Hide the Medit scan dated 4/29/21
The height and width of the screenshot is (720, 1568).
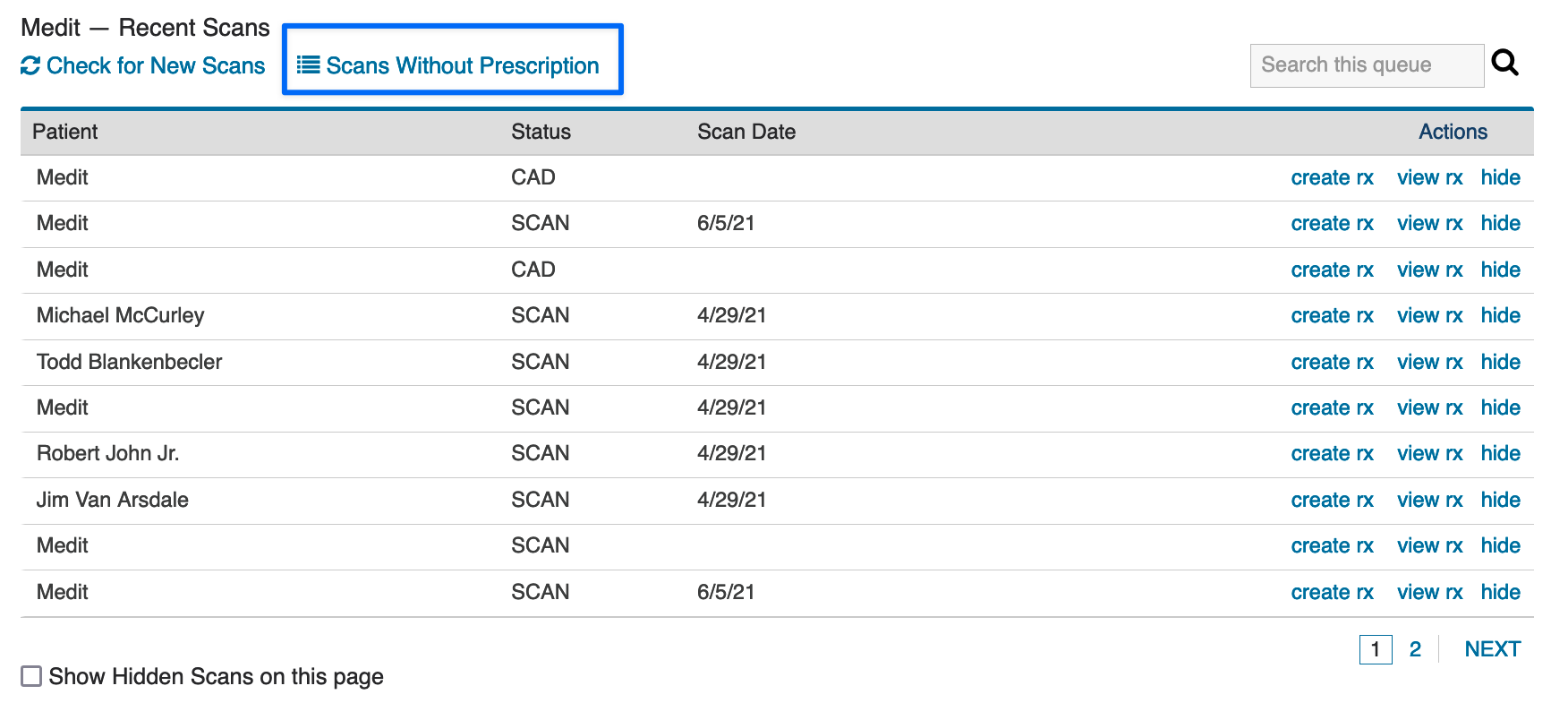1500,407
